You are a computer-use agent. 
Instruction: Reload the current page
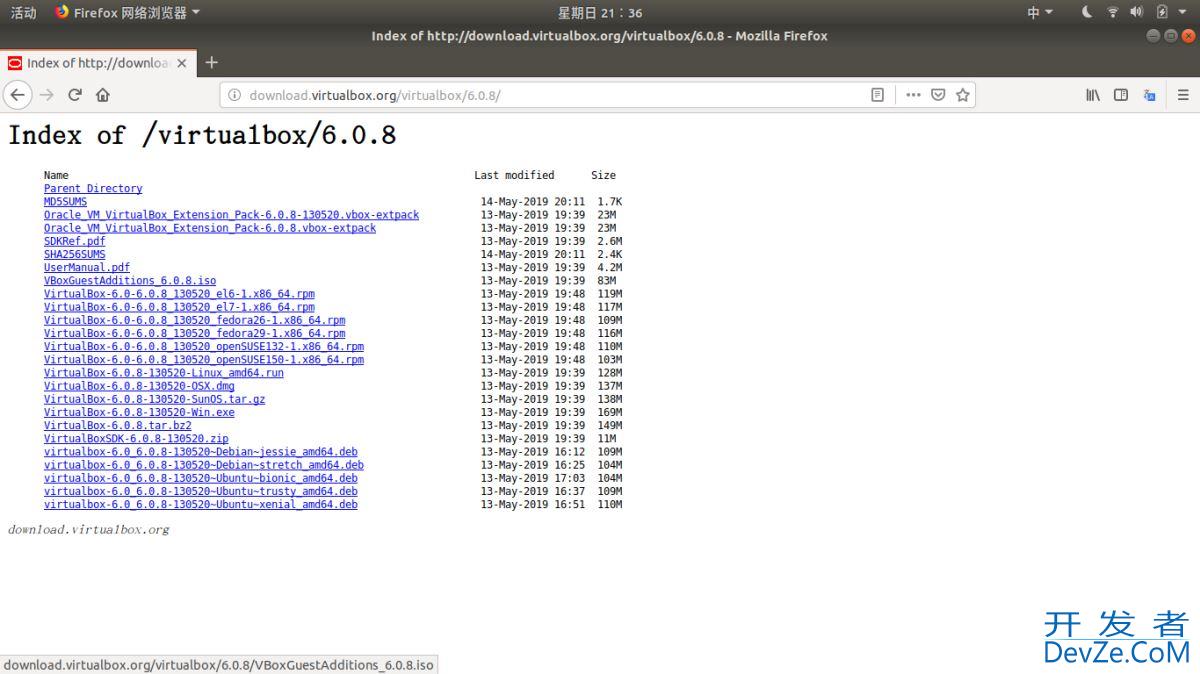(x=74, y=95)
